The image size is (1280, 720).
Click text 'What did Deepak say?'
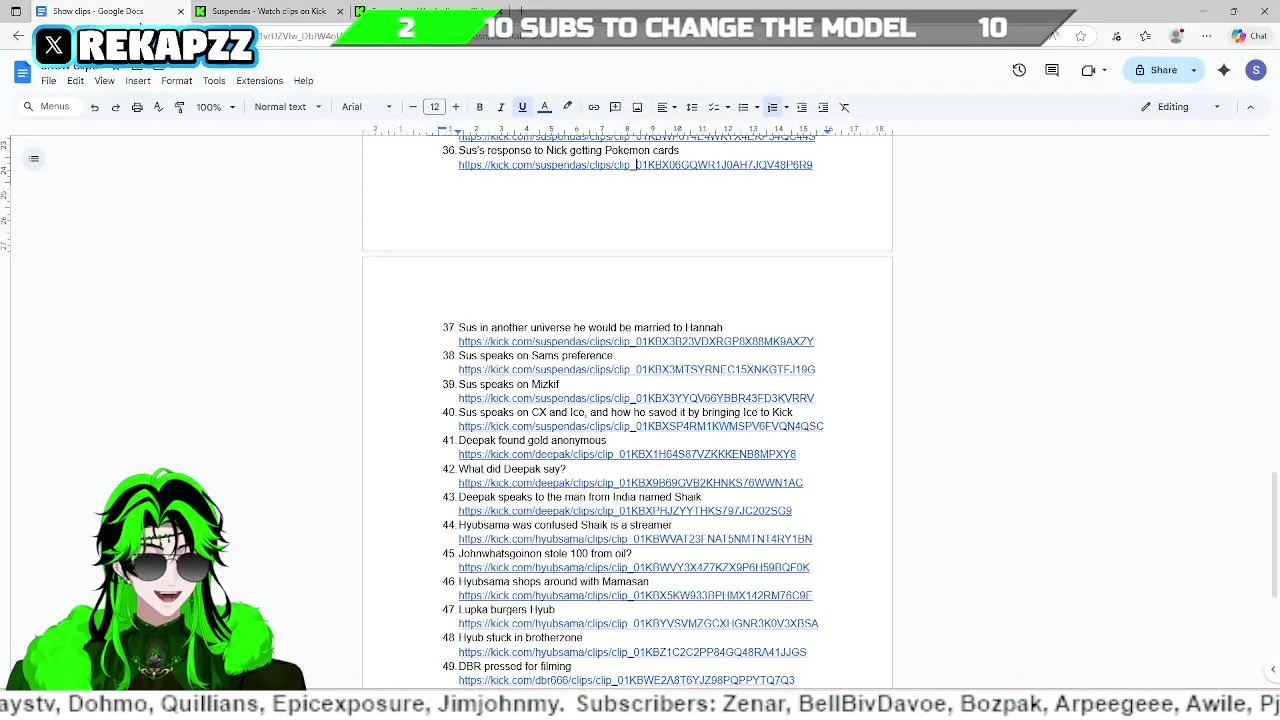512,469
